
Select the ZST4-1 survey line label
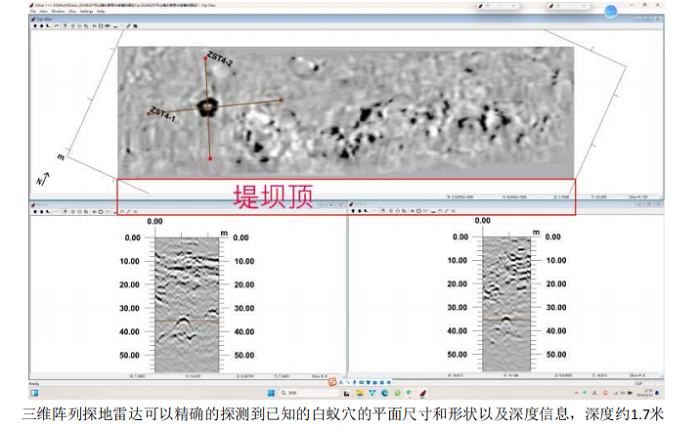pyautogui.click(x=163, y=115)
